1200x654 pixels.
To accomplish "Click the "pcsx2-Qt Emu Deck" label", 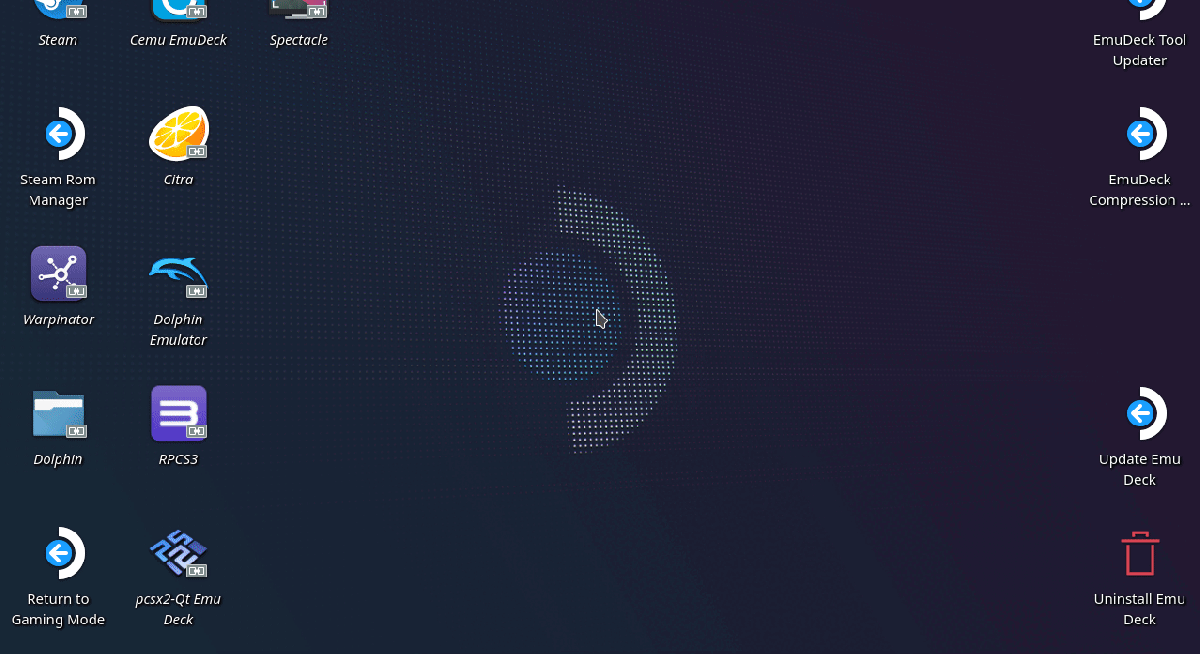I will tap(178, 609).
